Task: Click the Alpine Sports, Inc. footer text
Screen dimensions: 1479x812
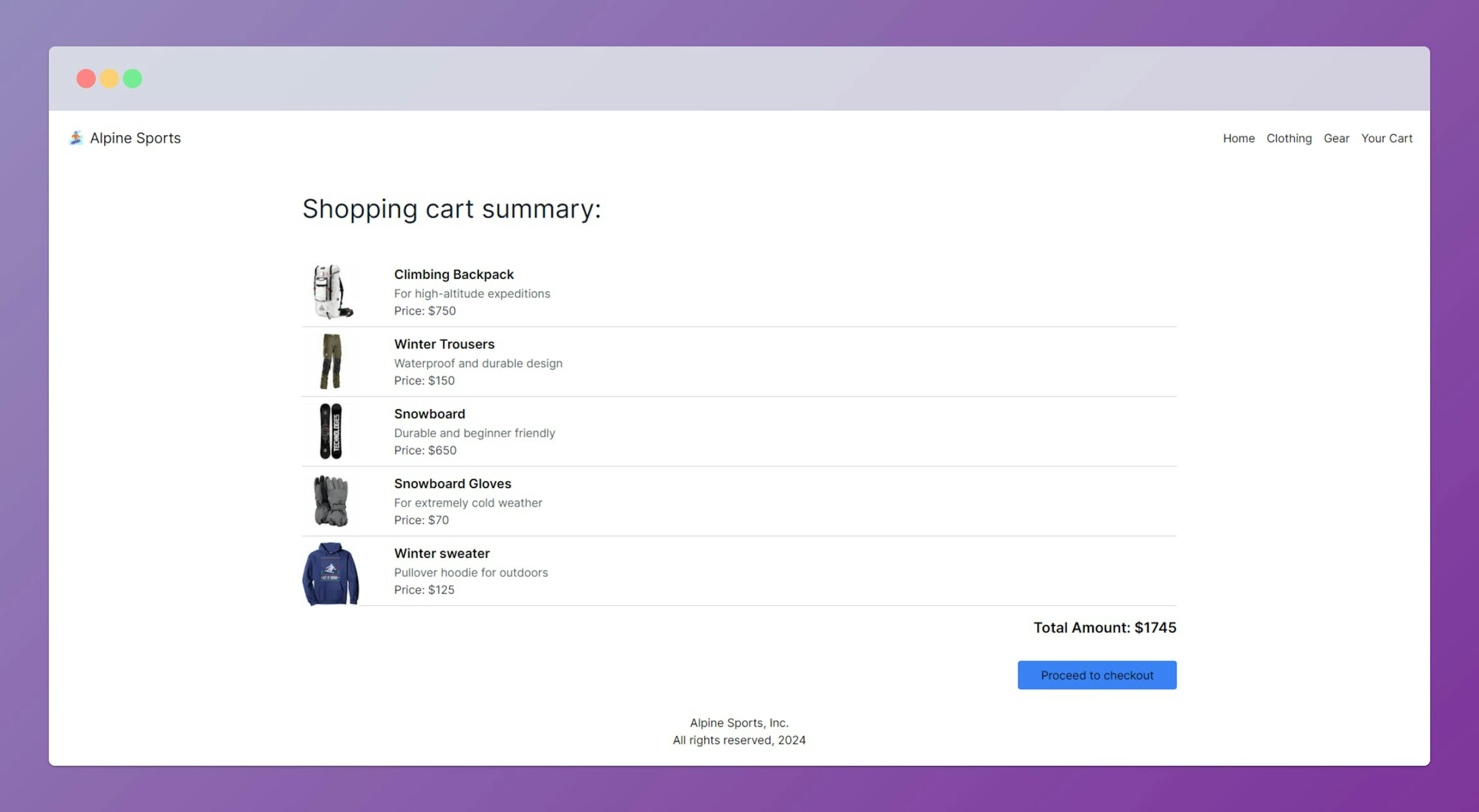Action: (739, 722)
